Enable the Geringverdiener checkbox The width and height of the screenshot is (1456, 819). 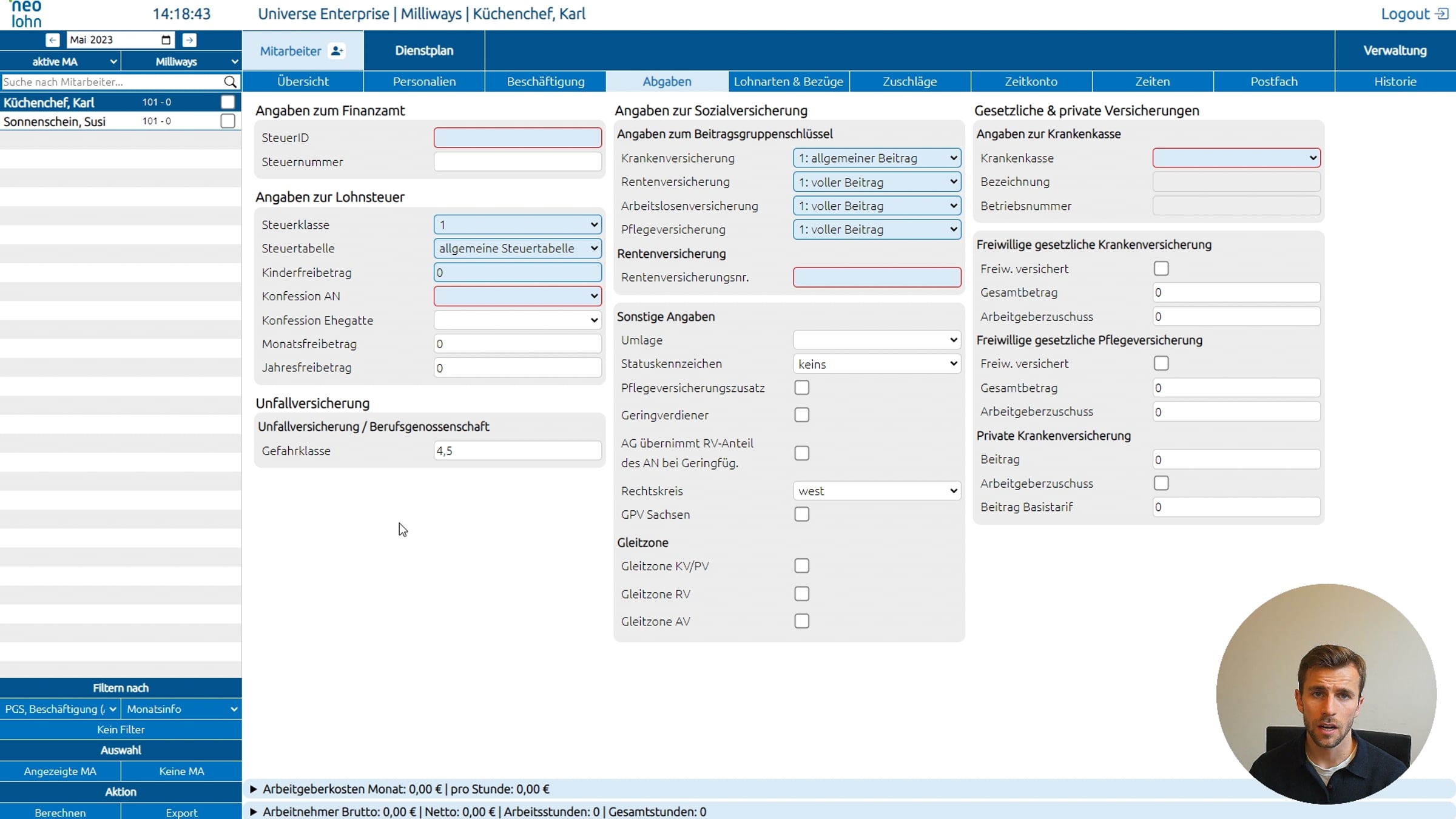click(x=802, y=415)
